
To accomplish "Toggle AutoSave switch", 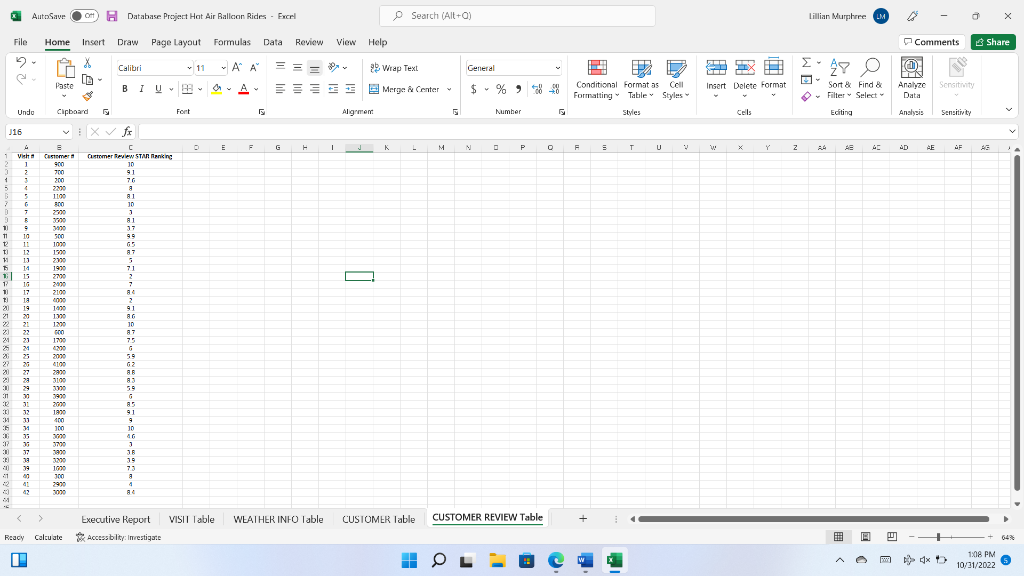I will pos(84,16).
